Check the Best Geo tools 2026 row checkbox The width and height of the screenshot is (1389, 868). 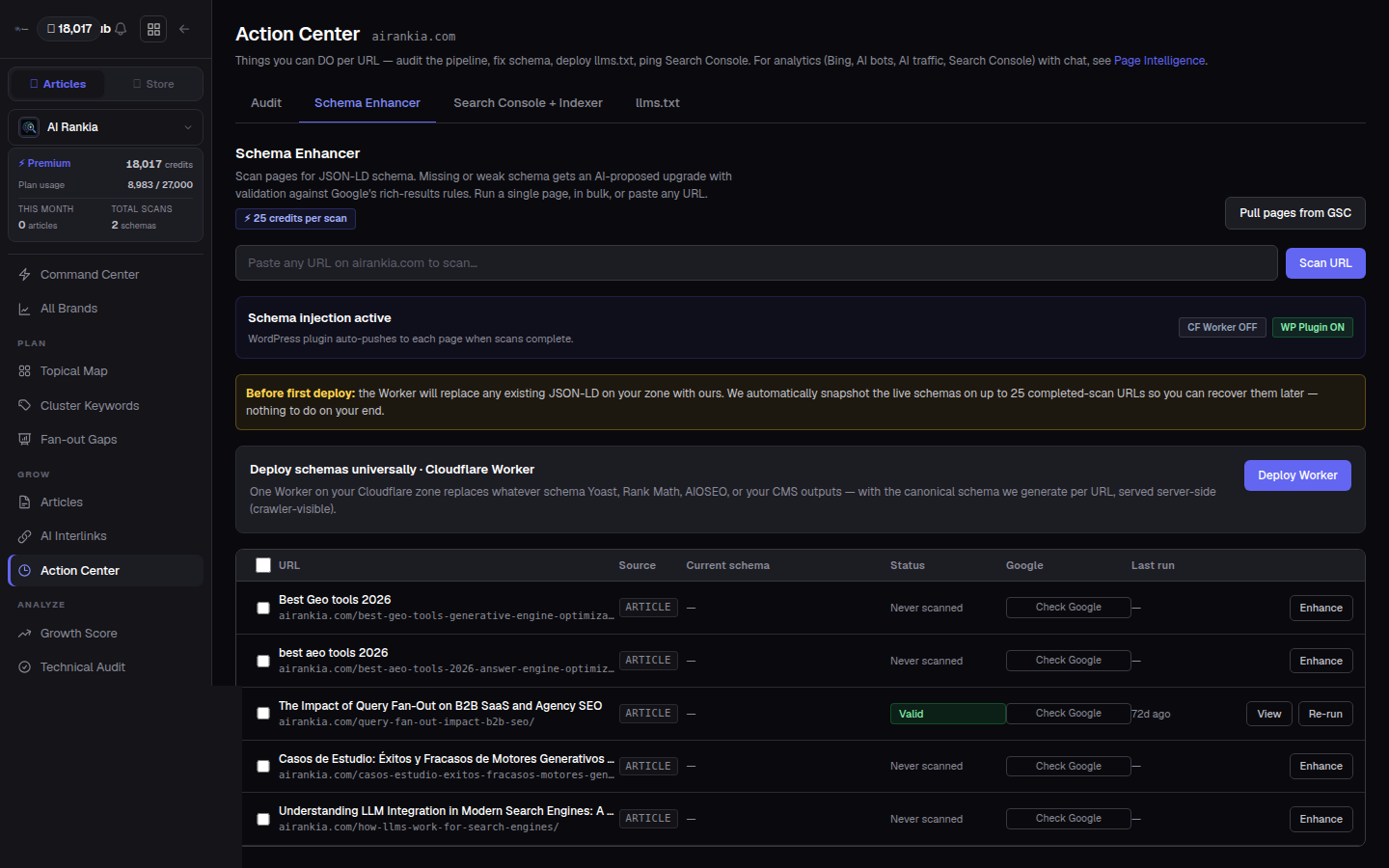tap(263, 609)
